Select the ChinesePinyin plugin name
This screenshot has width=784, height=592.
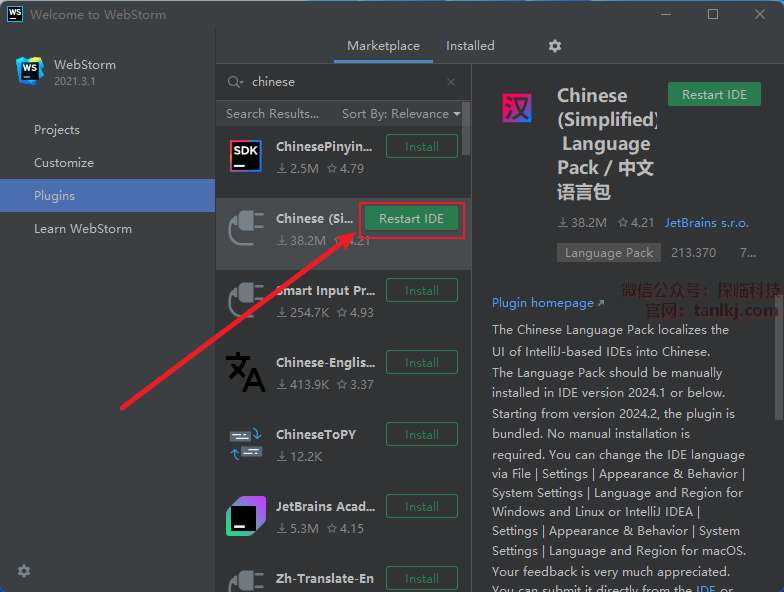(324, 146)
